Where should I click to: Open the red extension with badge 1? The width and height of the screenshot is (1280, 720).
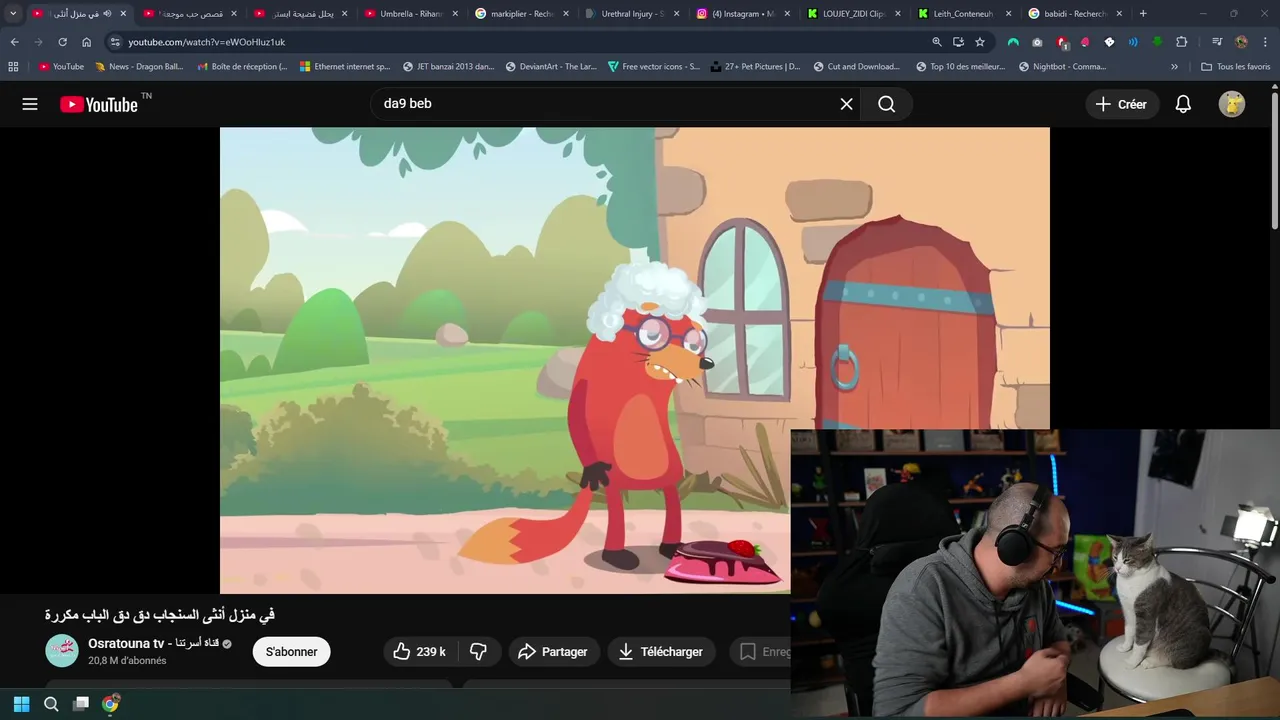(1061, 42)
